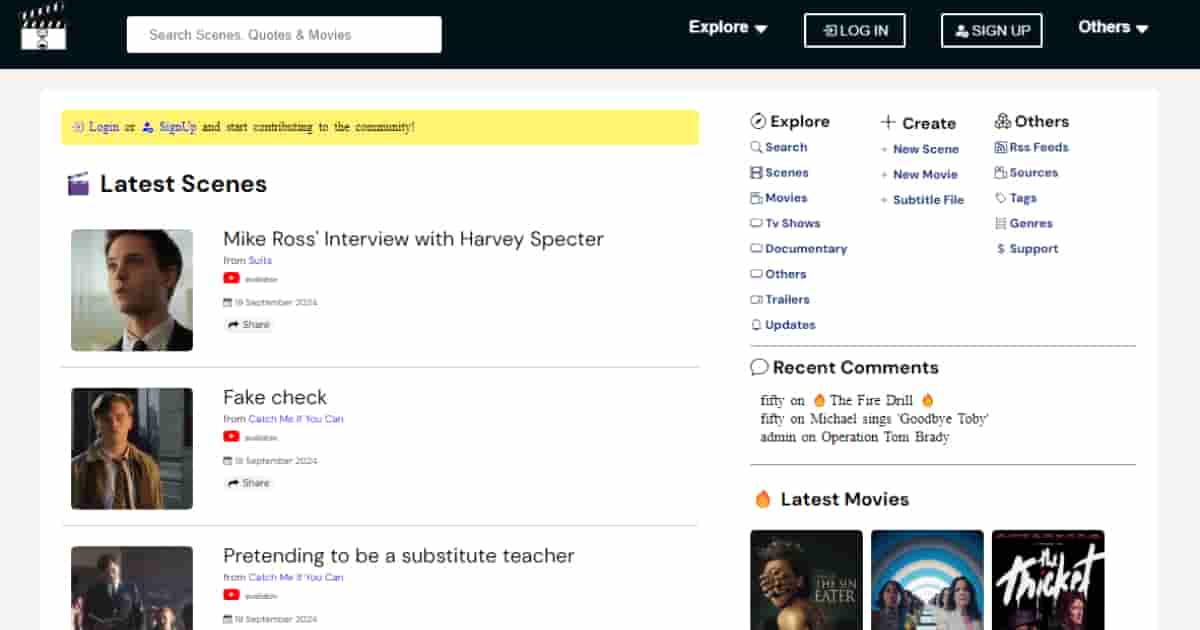Open The Sin Eater movie poster
The image size is (1200, 630).
806,580
